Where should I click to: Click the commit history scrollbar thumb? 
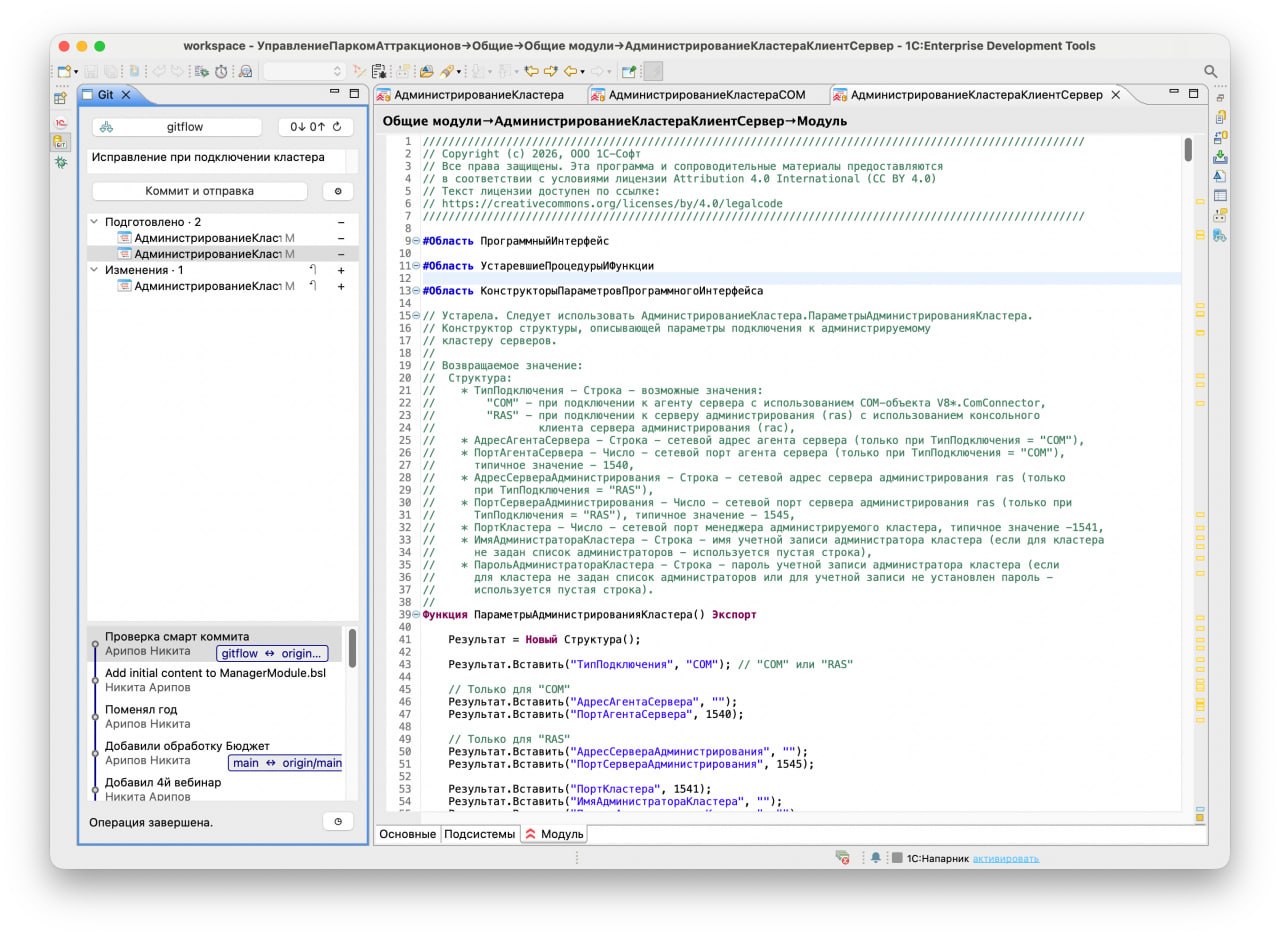tap(352, 648)
